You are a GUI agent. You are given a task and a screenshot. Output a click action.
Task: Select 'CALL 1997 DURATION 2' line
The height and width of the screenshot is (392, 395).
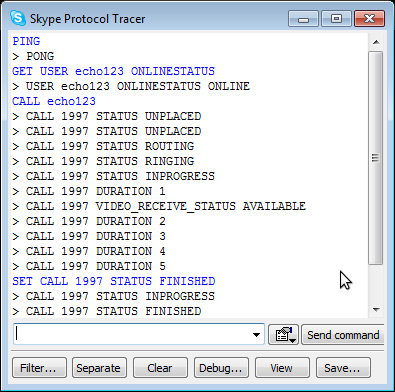(x=89, y=221)
